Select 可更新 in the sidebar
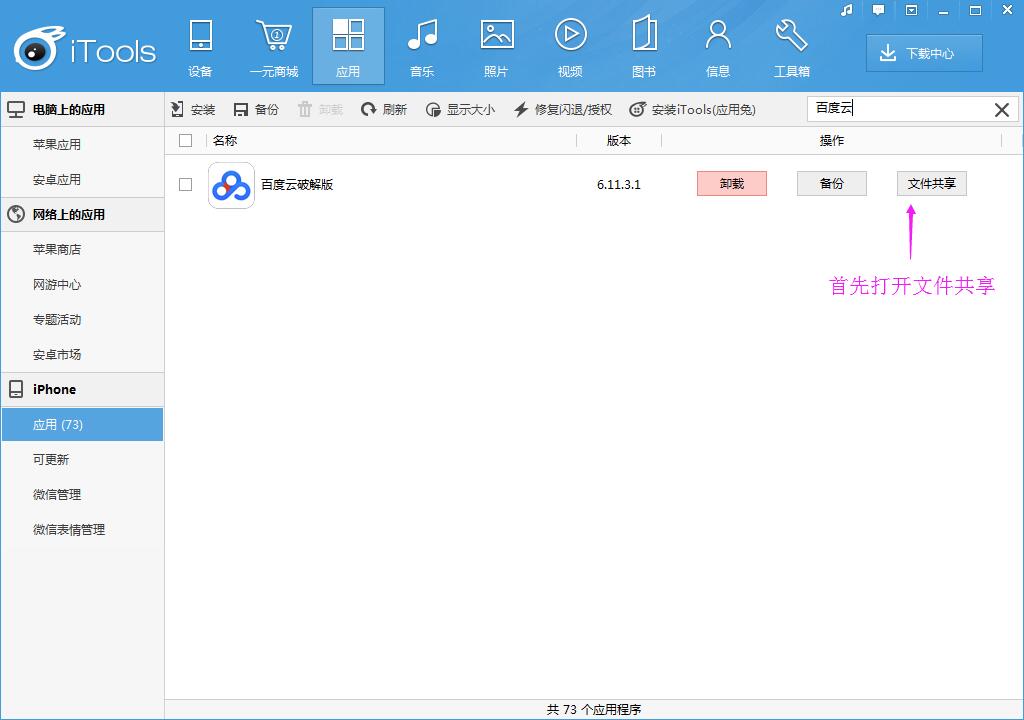 [x=82, y=459]
